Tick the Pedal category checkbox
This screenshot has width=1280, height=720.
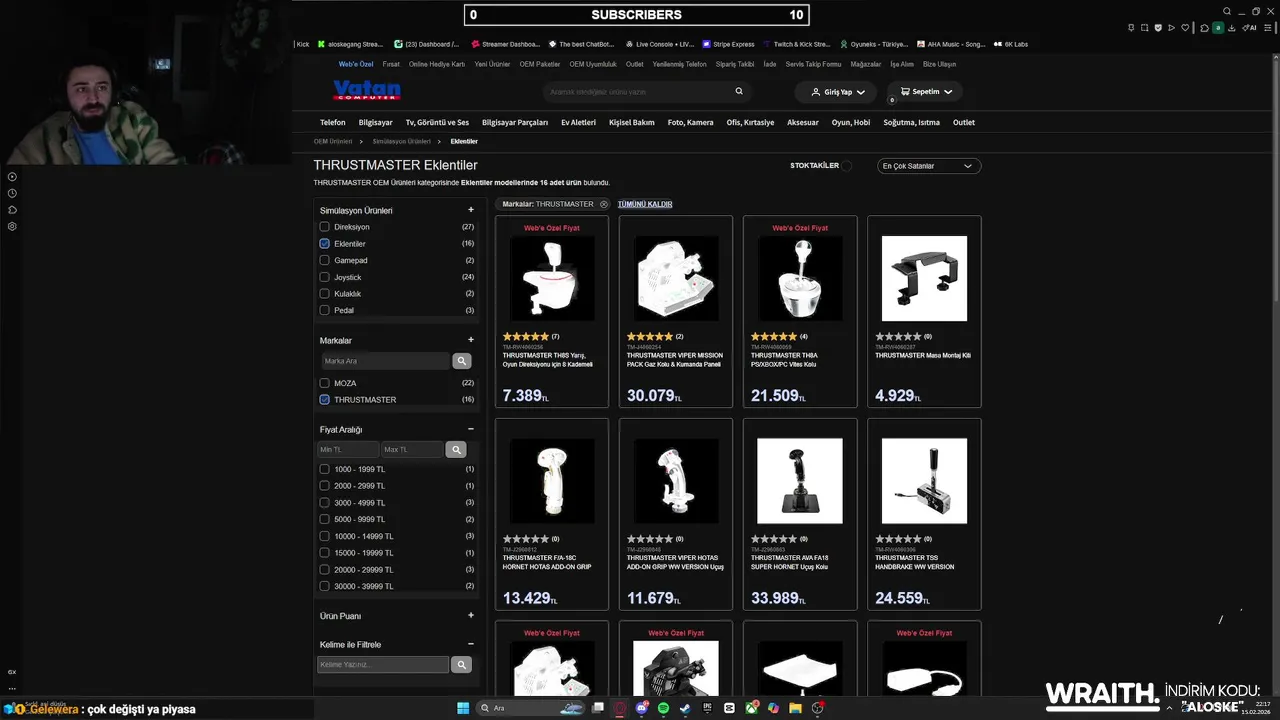tap(324, 310)
